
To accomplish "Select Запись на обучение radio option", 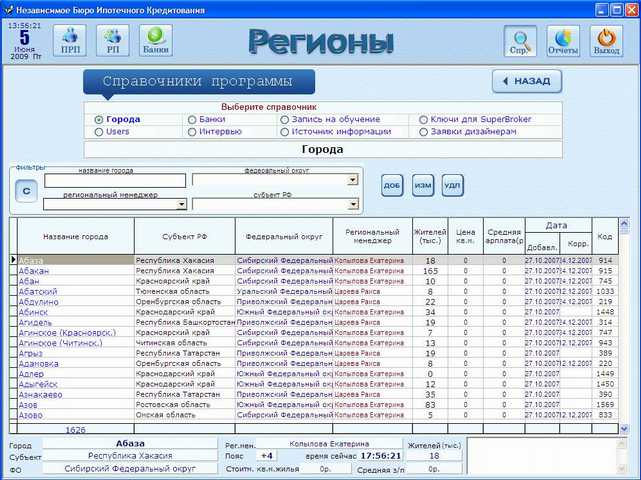I will point(285,120).
